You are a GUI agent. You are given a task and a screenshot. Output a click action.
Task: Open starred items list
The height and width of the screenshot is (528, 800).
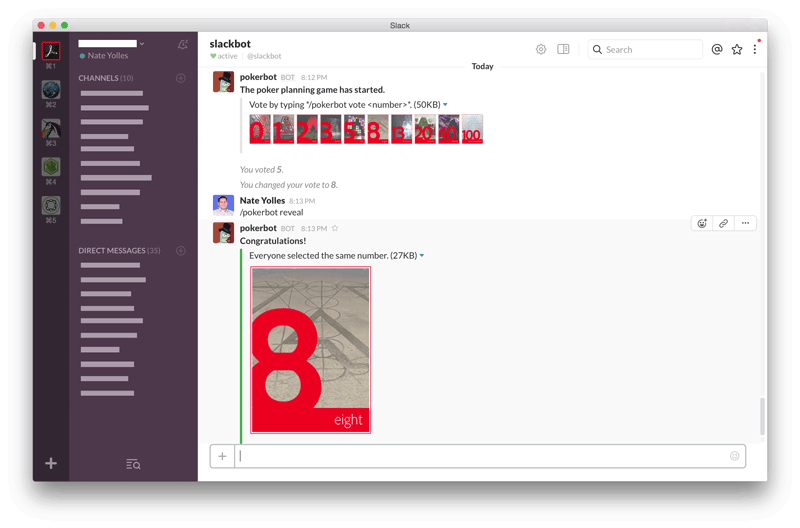click(737, 49)
